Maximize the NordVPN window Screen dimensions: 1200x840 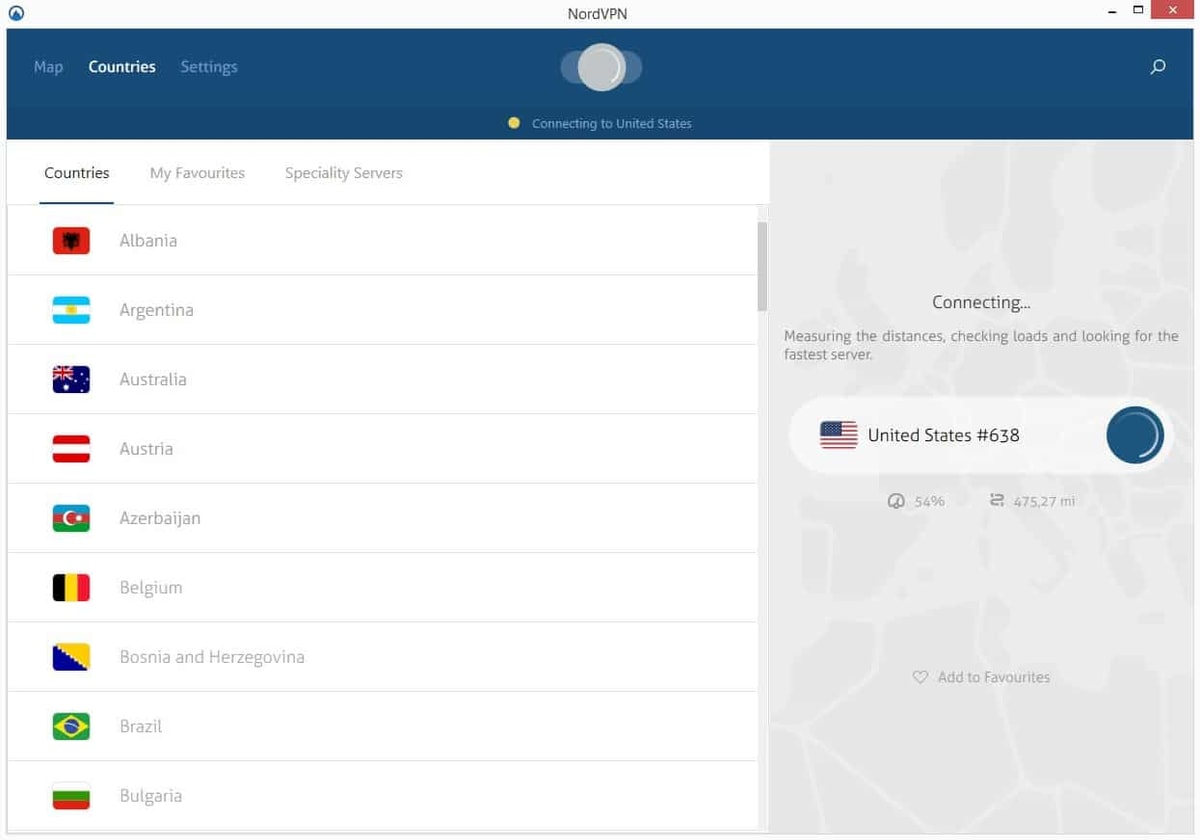1138,10
